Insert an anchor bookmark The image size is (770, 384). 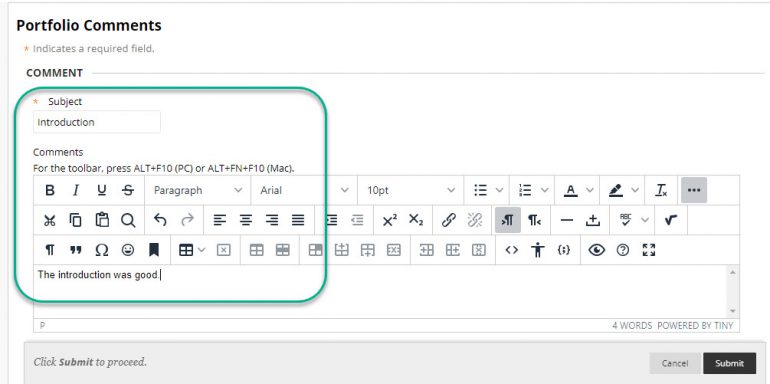pos(154,250)
